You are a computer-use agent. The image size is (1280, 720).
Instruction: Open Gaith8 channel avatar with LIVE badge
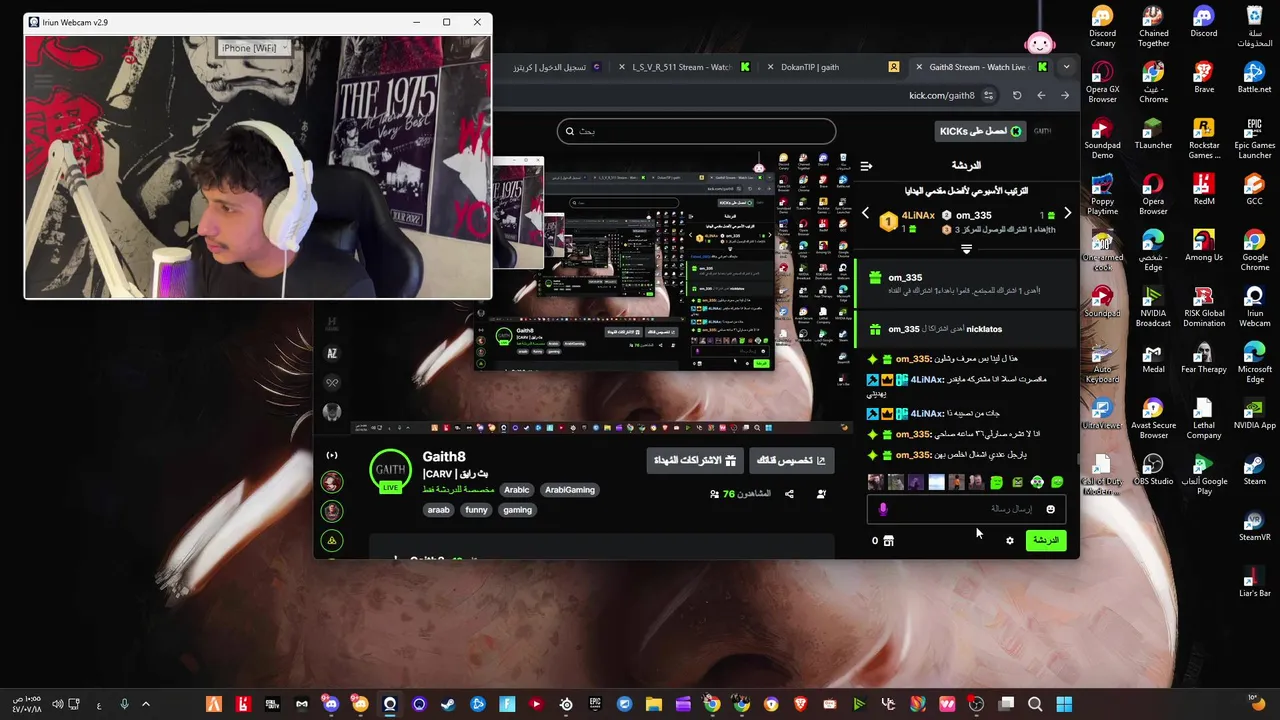click(x=390, y=473)
